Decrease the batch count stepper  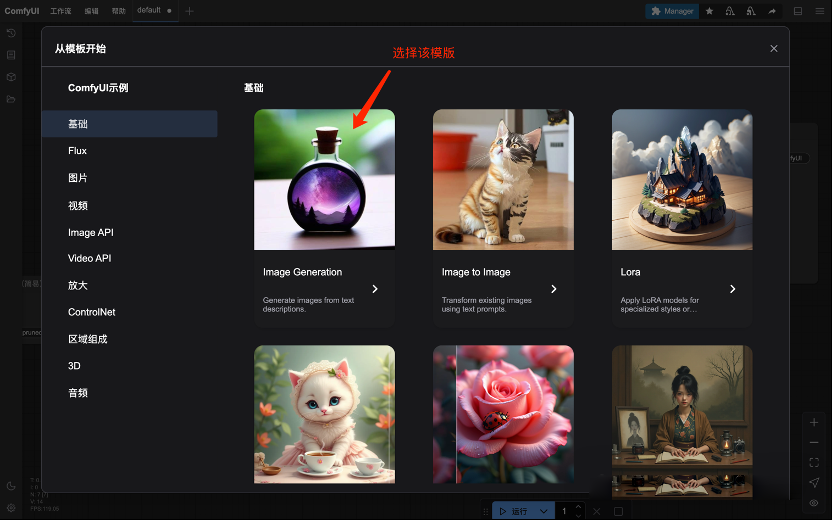[x=578, y=516]
